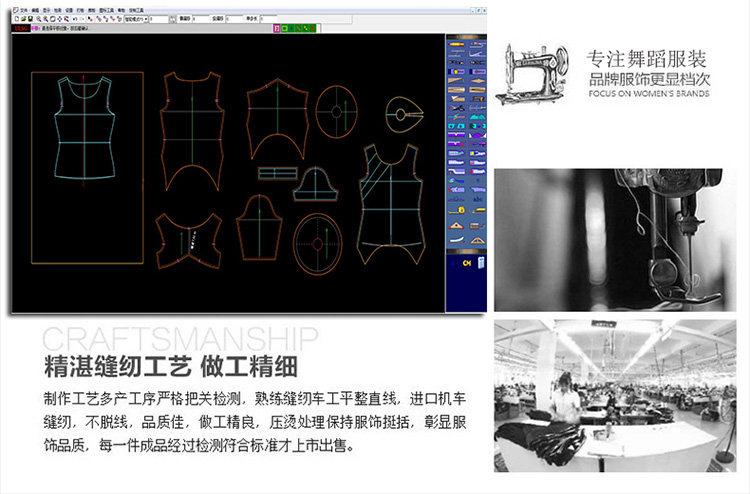Select the tan wedge ruler tool
This screenshot has width=750, height=494.
pyautogui.click(x=456, y=80)
